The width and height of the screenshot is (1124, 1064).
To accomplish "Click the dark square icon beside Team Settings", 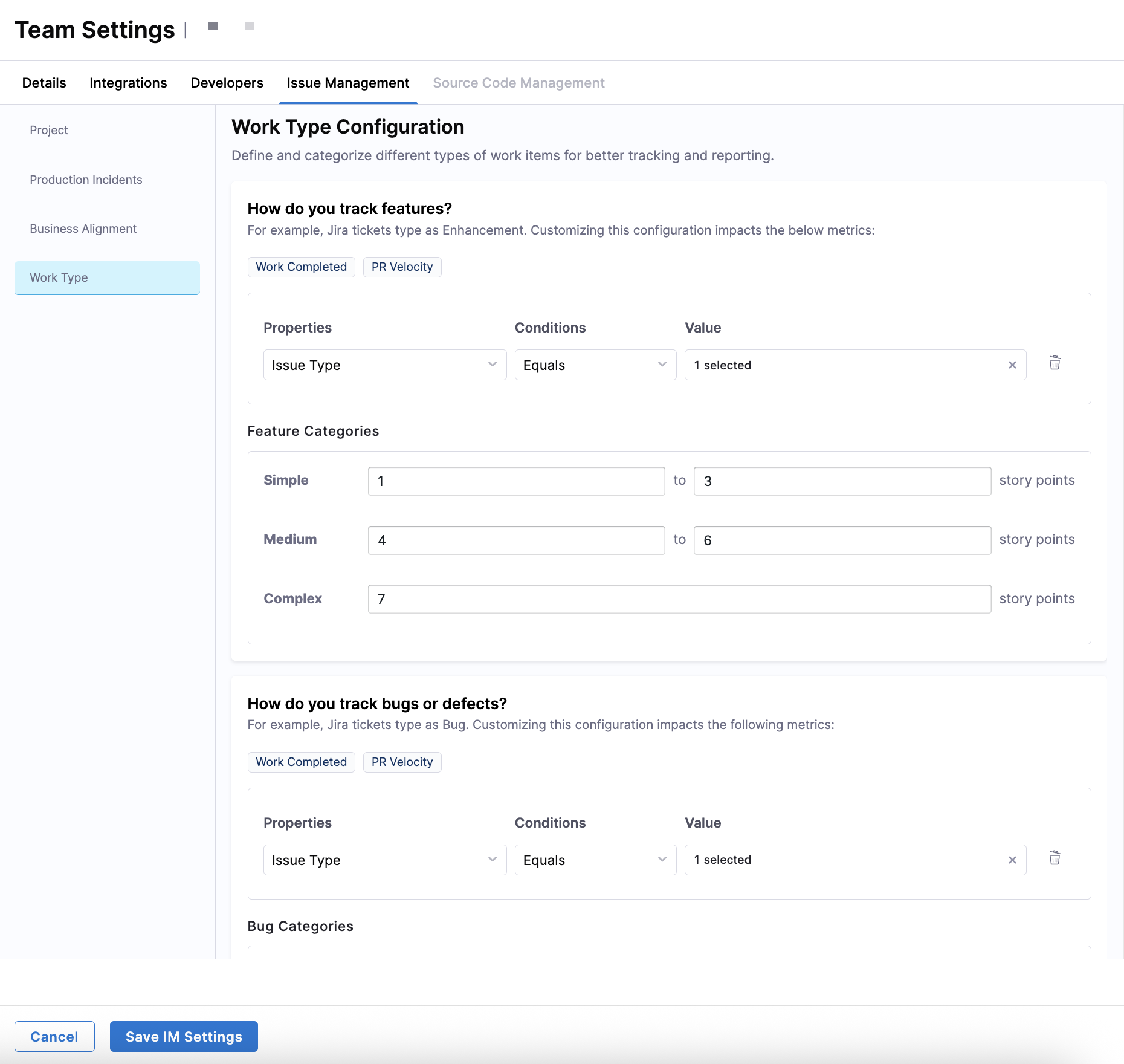I will [x=213, y=26].
